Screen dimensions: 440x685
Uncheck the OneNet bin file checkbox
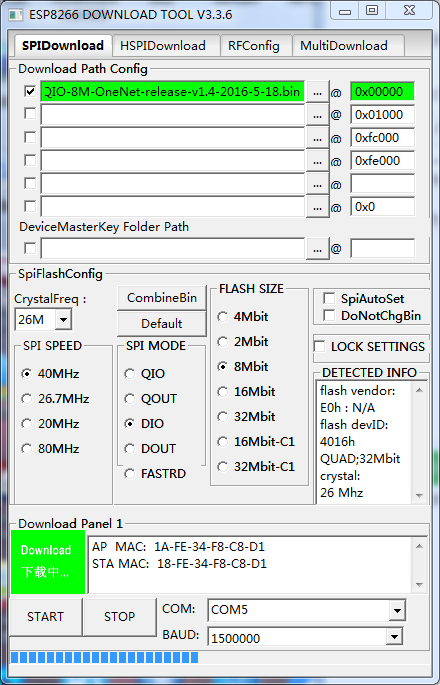30,91
